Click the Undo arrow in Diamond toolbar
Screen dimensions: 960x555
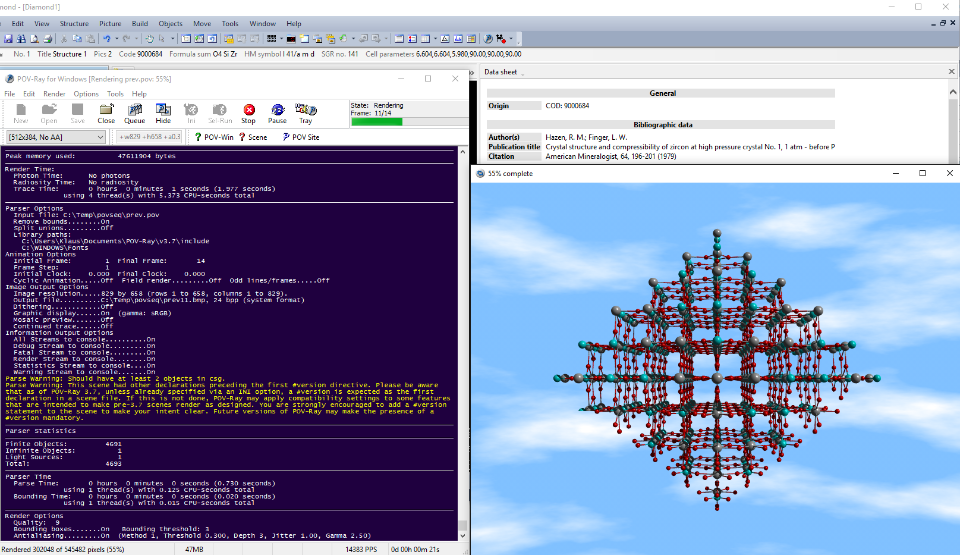(106, 38)
